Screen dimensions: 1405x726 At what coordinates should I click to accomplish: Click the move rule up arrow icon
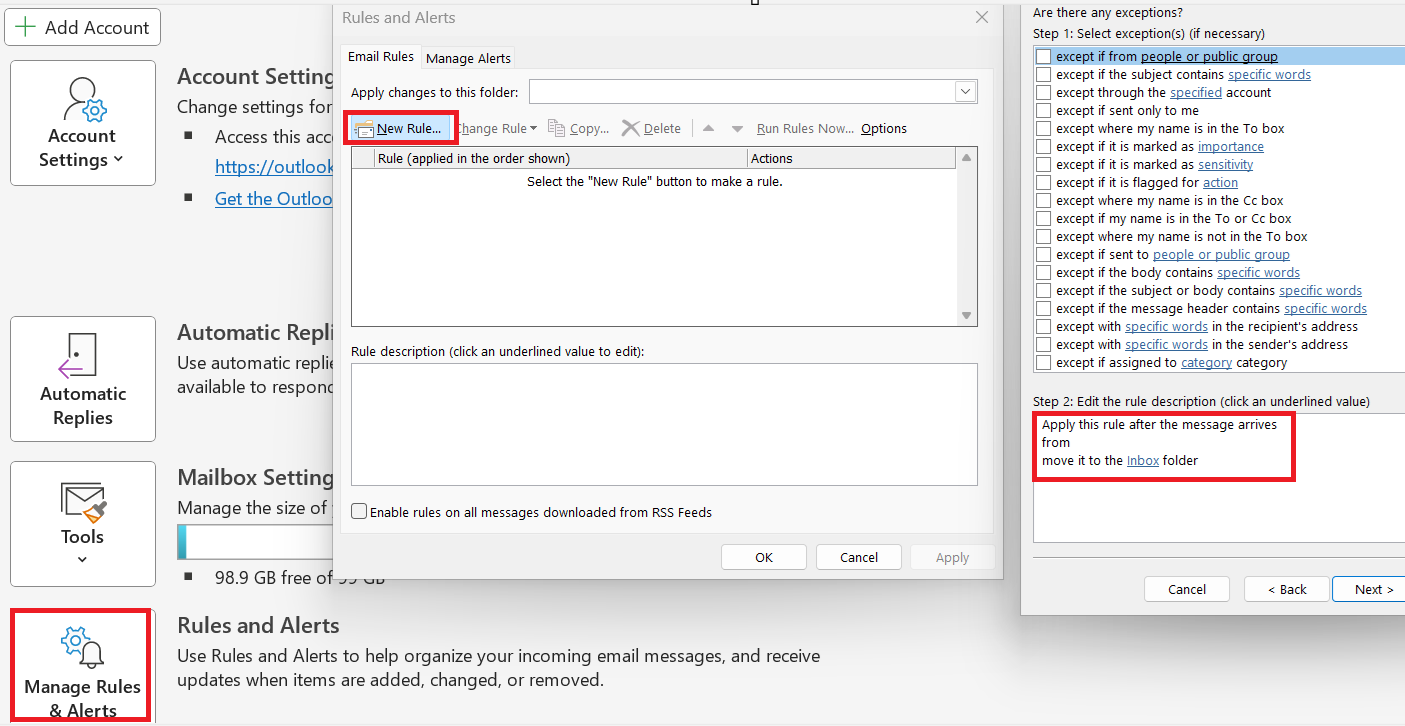[709, 128]
